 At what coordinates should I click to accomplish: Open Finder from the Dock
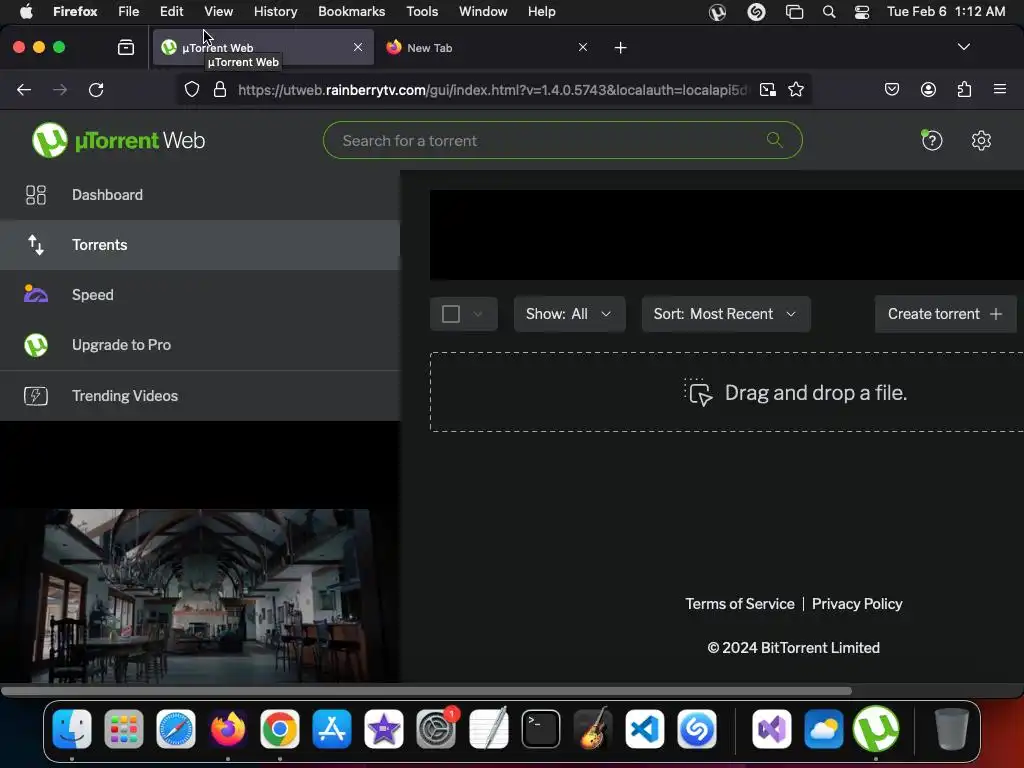click(x=72, y=729)
